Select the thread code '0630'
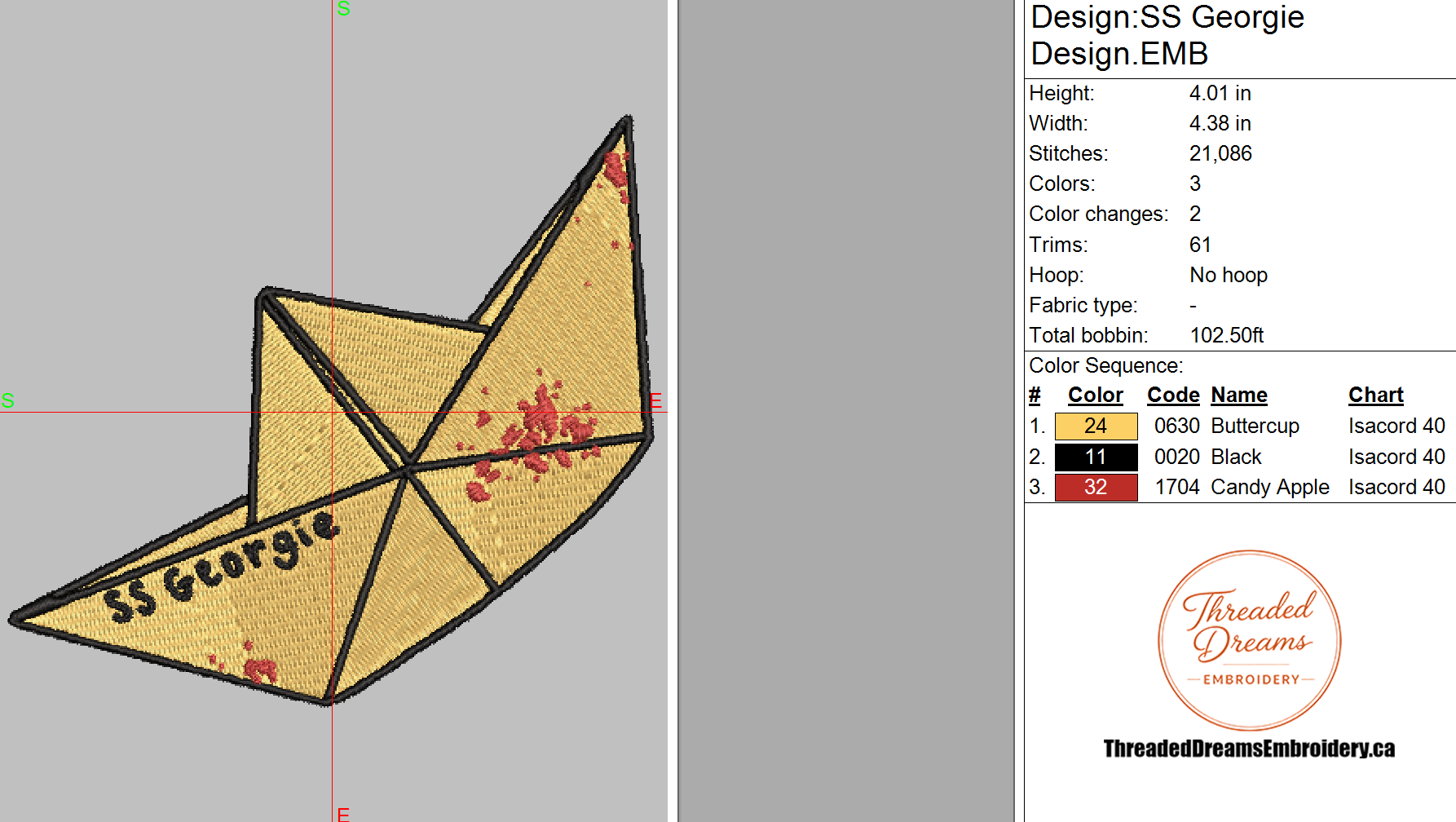This screenshot has width=1456, height=822. point(1177,426)
